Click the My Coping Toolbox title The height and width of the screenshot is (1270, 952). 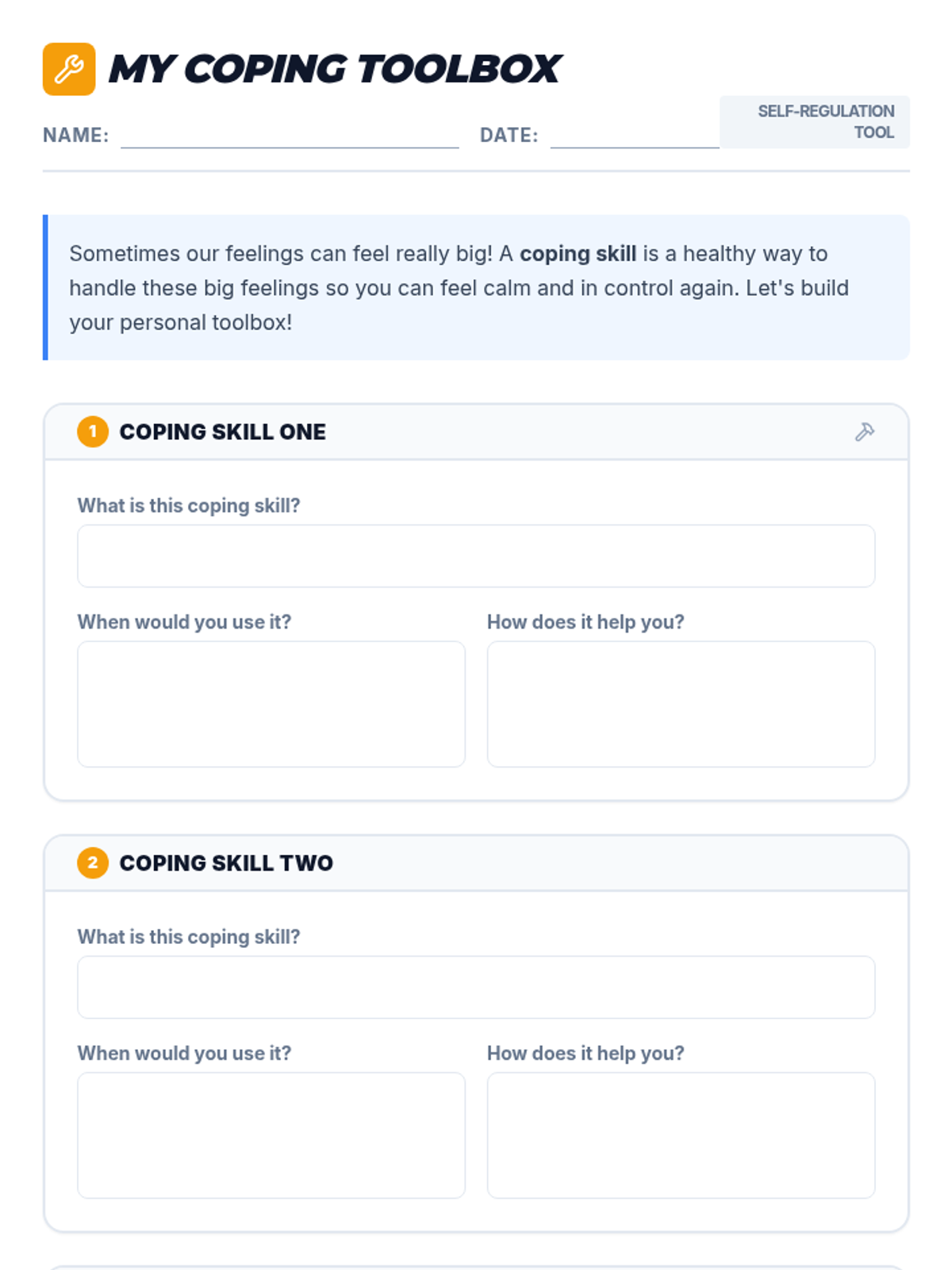[x=335, y=69]
